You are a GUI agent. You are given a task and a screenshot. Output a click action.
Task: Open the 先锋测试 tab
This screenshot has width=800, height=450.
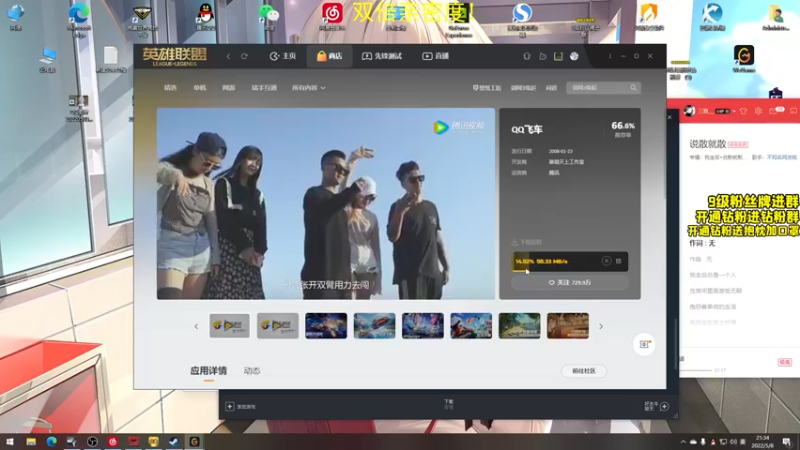(x=382, y=56)
